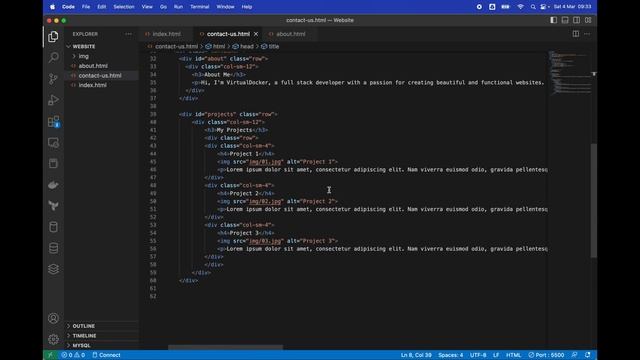Image resolution: width=640 pixels, height=360 pixels.
Task: Change the UTF-8 encoding
Action: pos(478,355)
